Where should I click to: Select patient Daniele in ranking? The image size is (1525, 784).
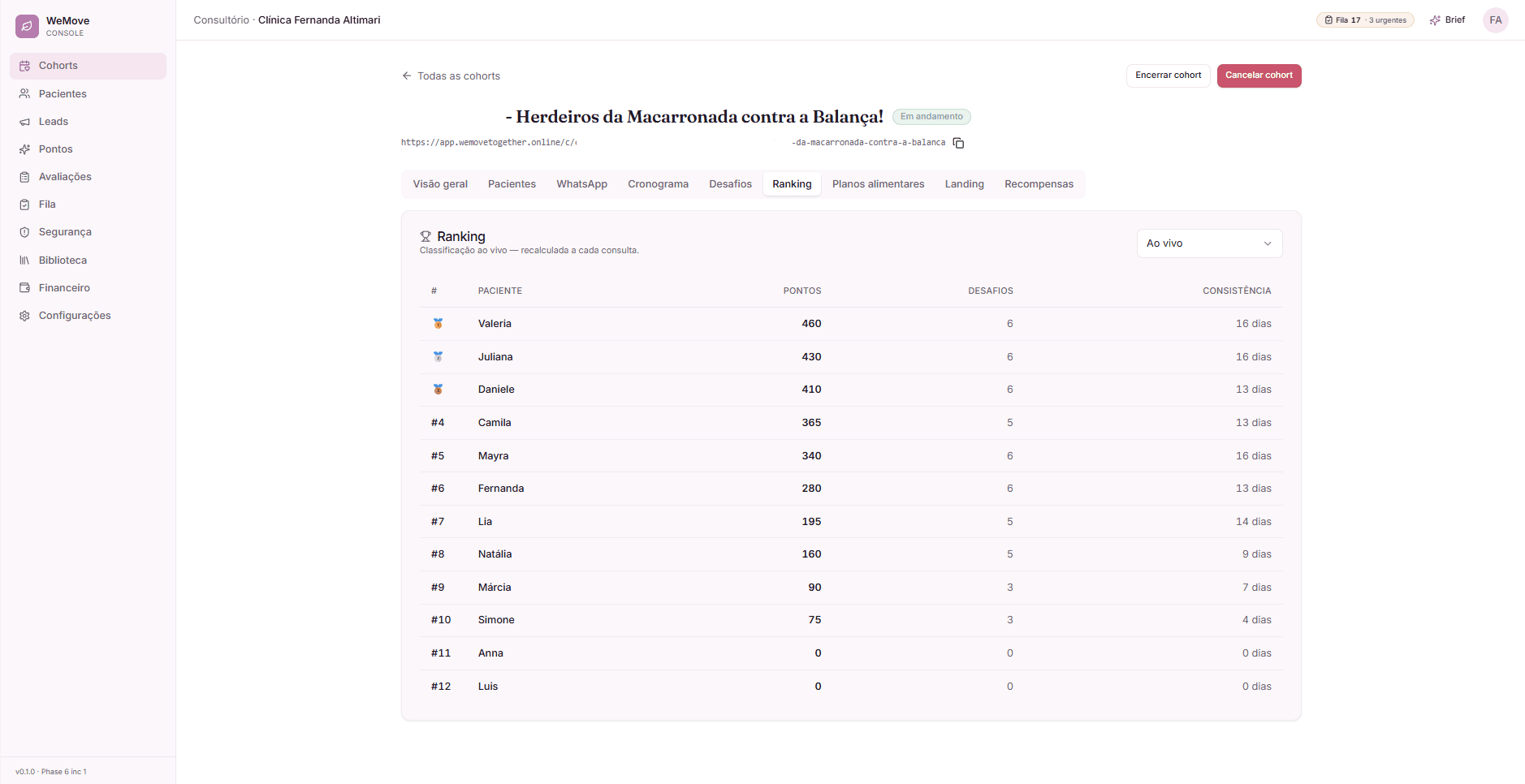point(496,390)
